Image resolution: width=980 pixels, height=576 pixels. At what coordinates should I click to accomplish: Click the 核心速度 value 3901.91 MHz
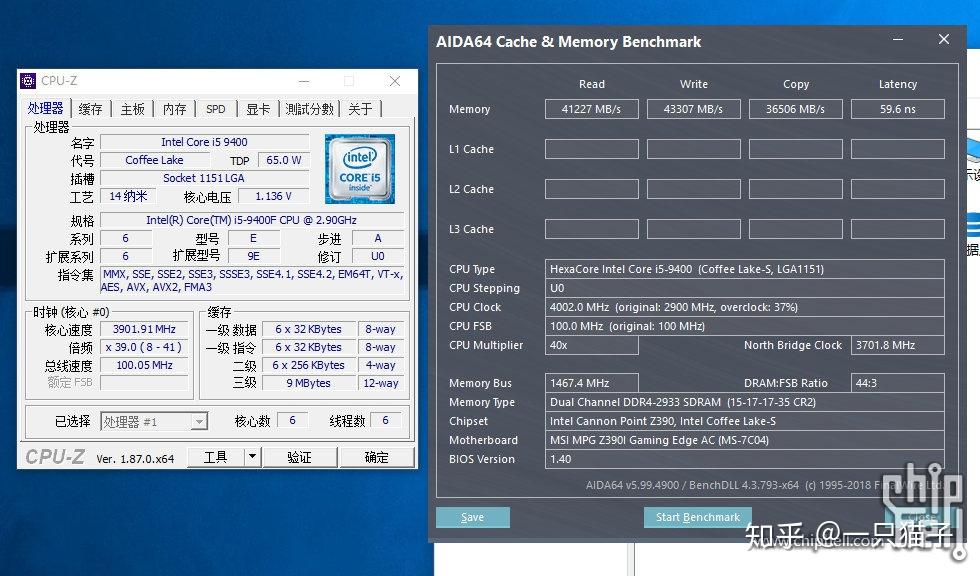coord(144,329)
